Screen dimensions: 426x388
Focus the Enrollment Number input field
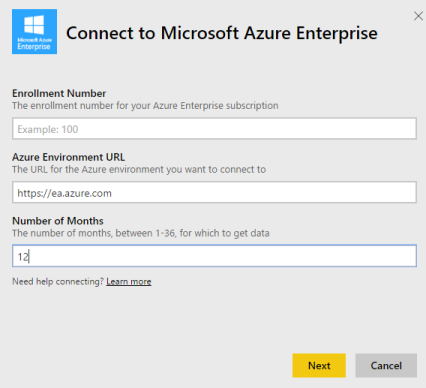pyautogui.click(x=214, y=128)
